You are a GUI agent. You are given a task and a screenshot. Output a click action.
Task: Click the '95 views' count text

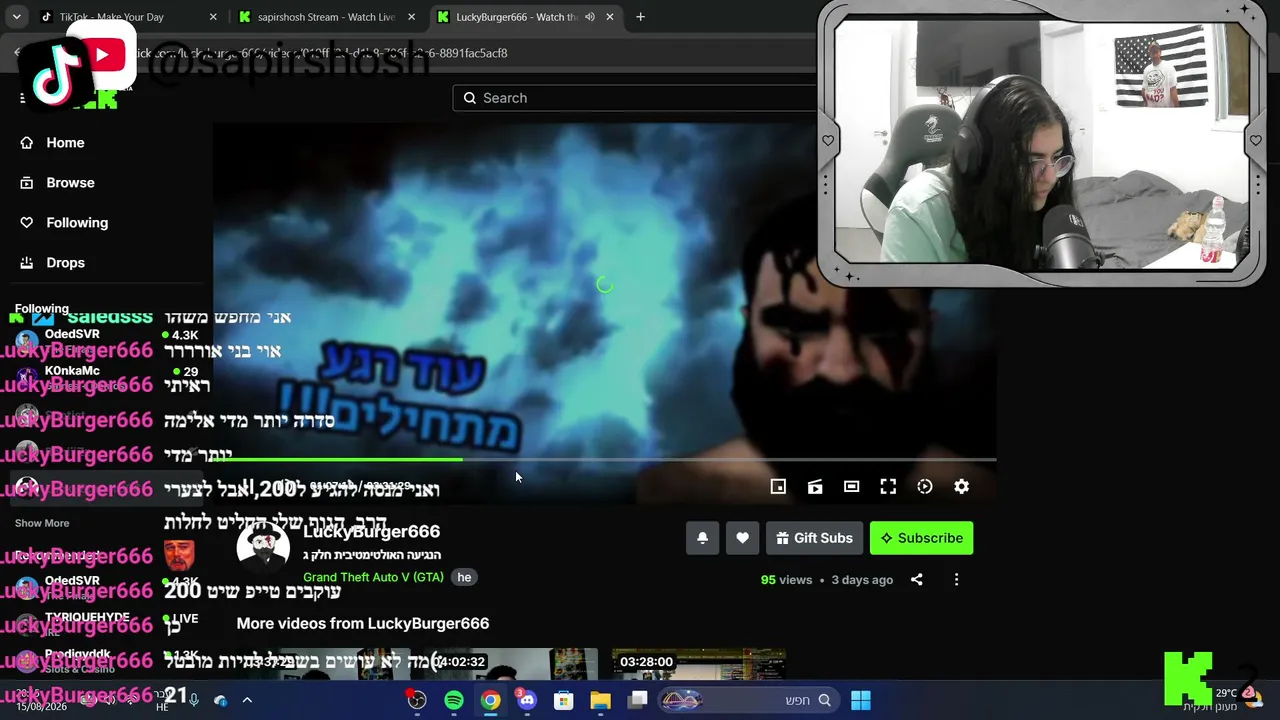[786, 579]
